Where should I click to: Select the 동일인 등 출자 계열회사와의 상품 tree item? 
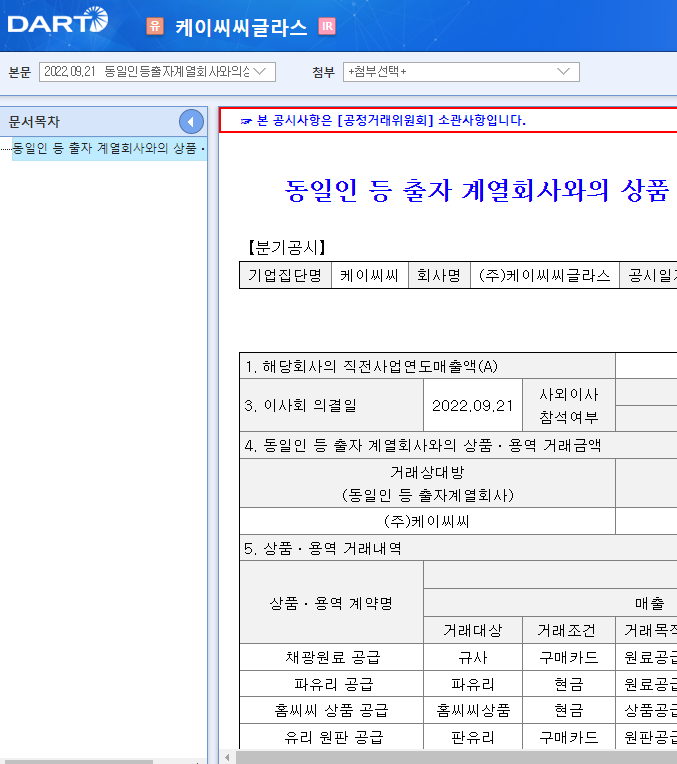(109, 148)
